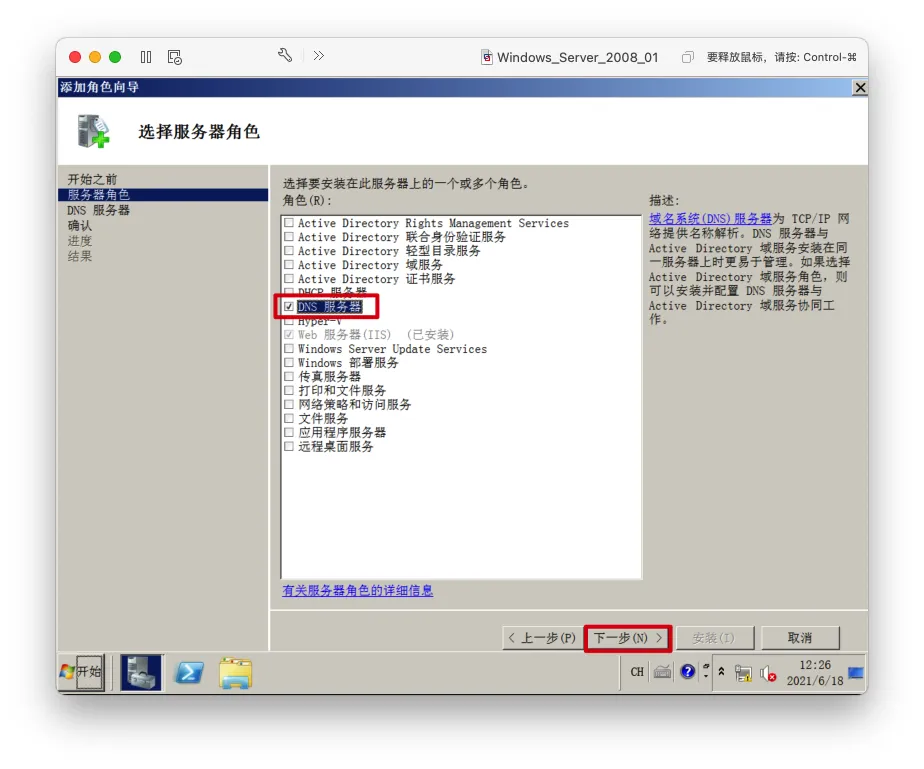Open the 开始 Start menu

click(x=81, y=672)
